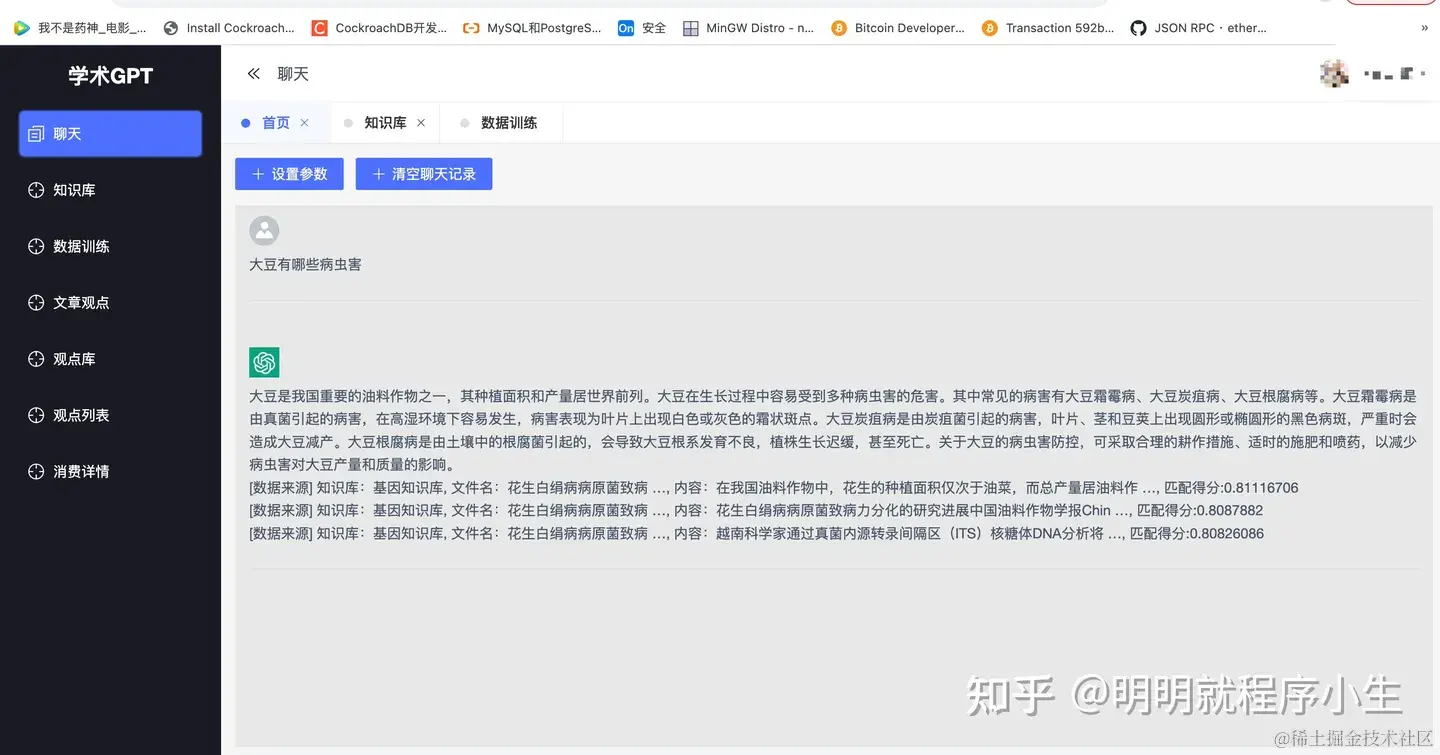Click the profile picture in header

click(x=1334, y=74)
